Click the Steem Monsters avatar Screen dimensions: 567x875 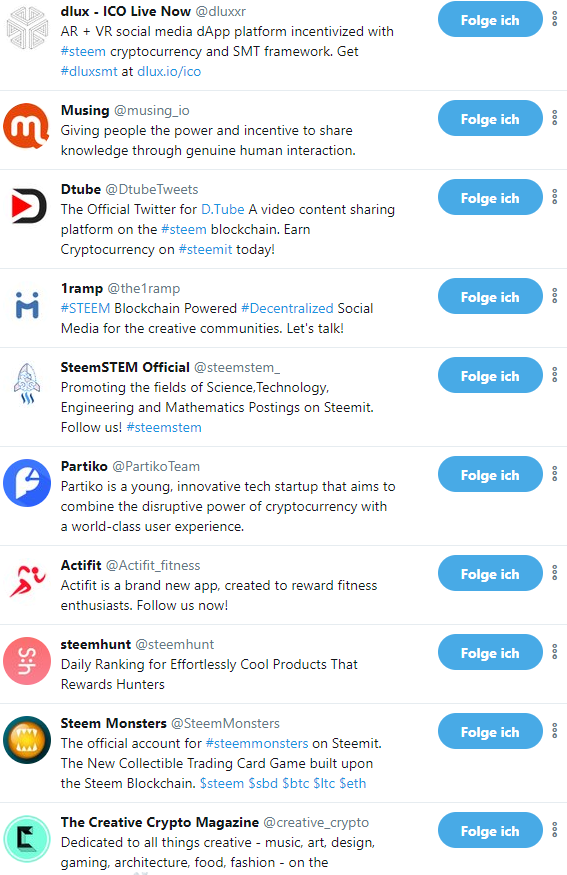27,740
